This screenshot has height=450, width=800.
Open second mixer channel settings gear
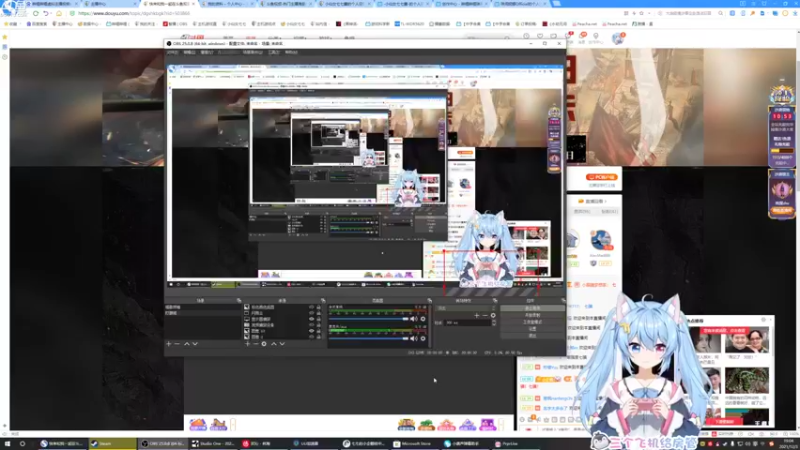(x=423, y=338)
